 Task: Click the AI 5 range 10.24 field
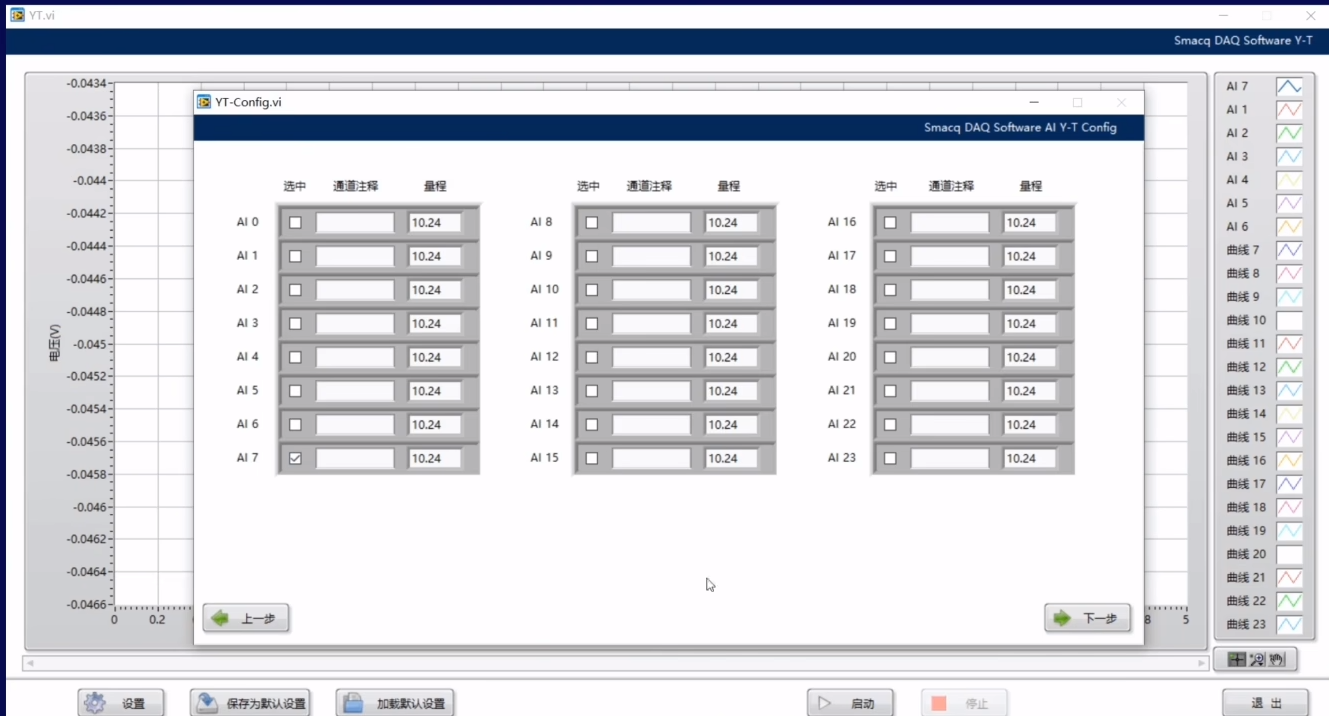coord(435,391)
